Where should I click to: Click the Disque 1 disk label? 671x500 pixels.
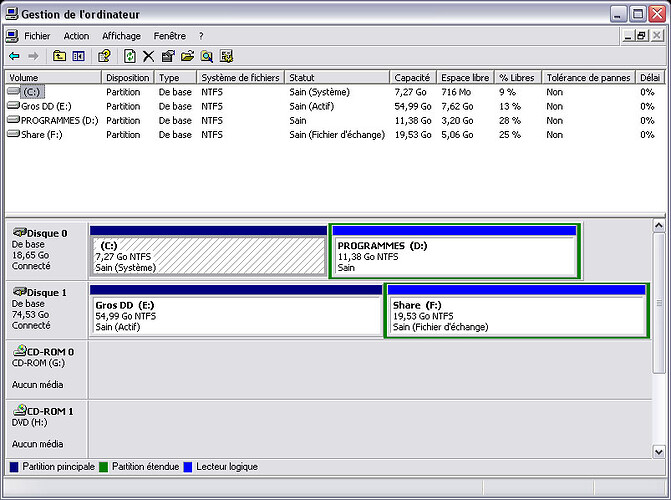coord(46,292)
